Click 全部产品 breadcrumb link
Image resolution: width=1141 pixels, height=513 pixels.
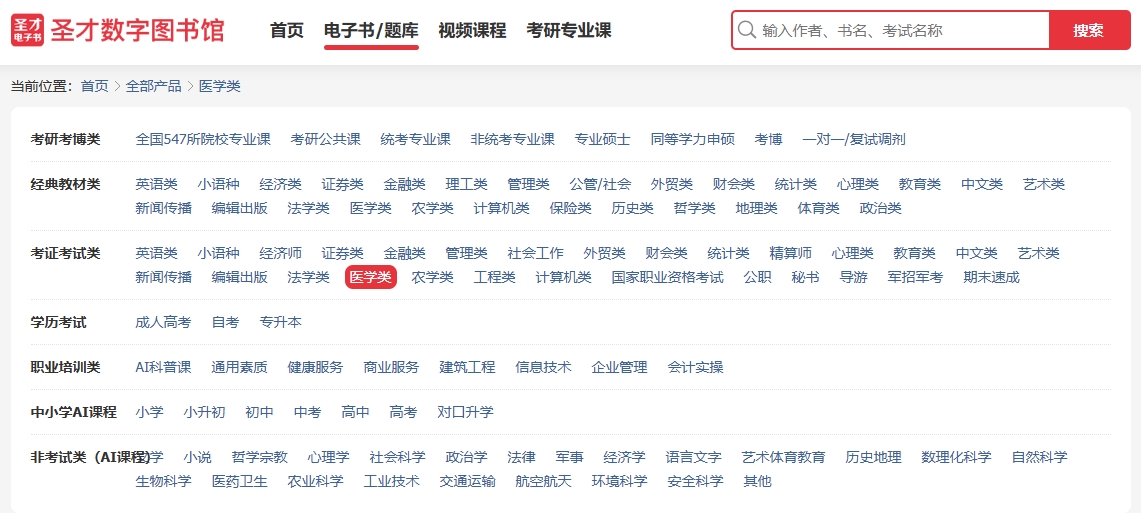coord(154,86)
